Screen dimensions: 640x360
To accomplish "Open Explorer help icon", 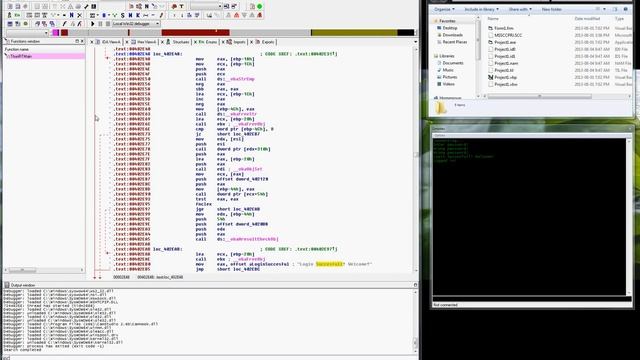I will pos(626,9).
